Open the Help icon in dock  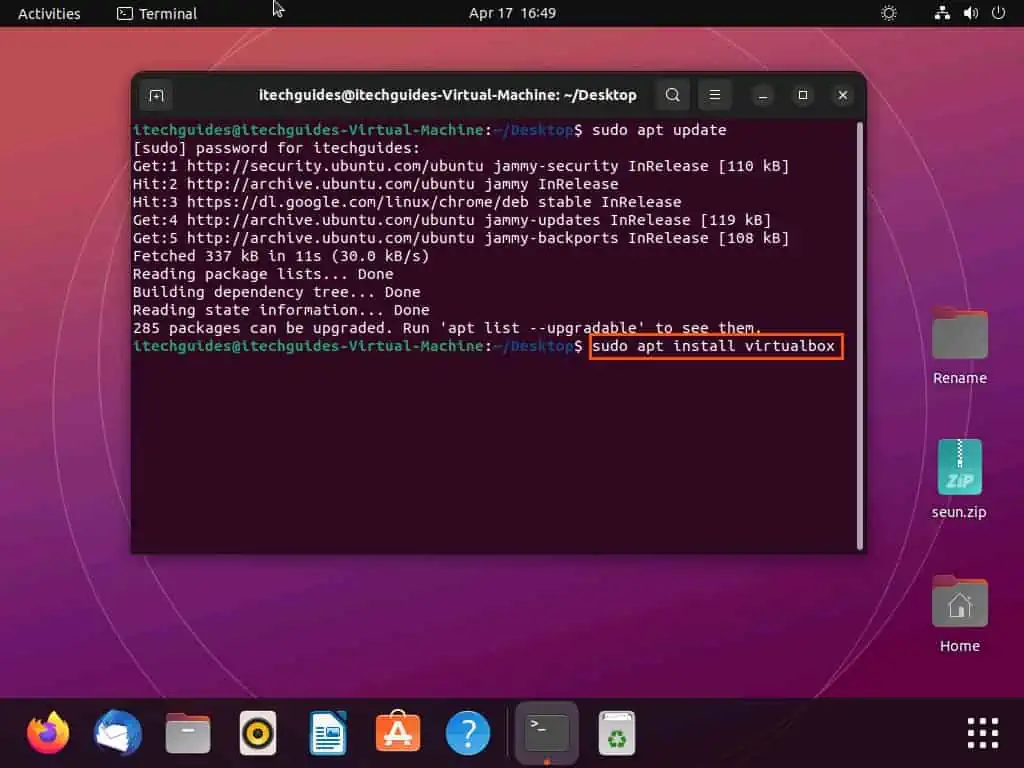click(468, 733)
